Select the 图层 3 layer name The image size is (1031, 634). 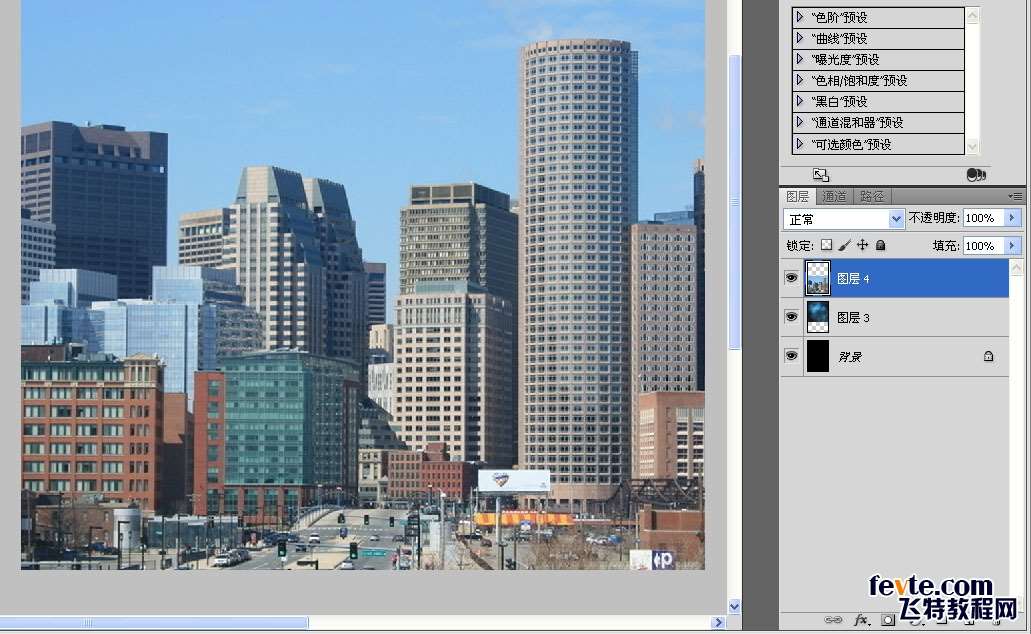coord(853,318)
